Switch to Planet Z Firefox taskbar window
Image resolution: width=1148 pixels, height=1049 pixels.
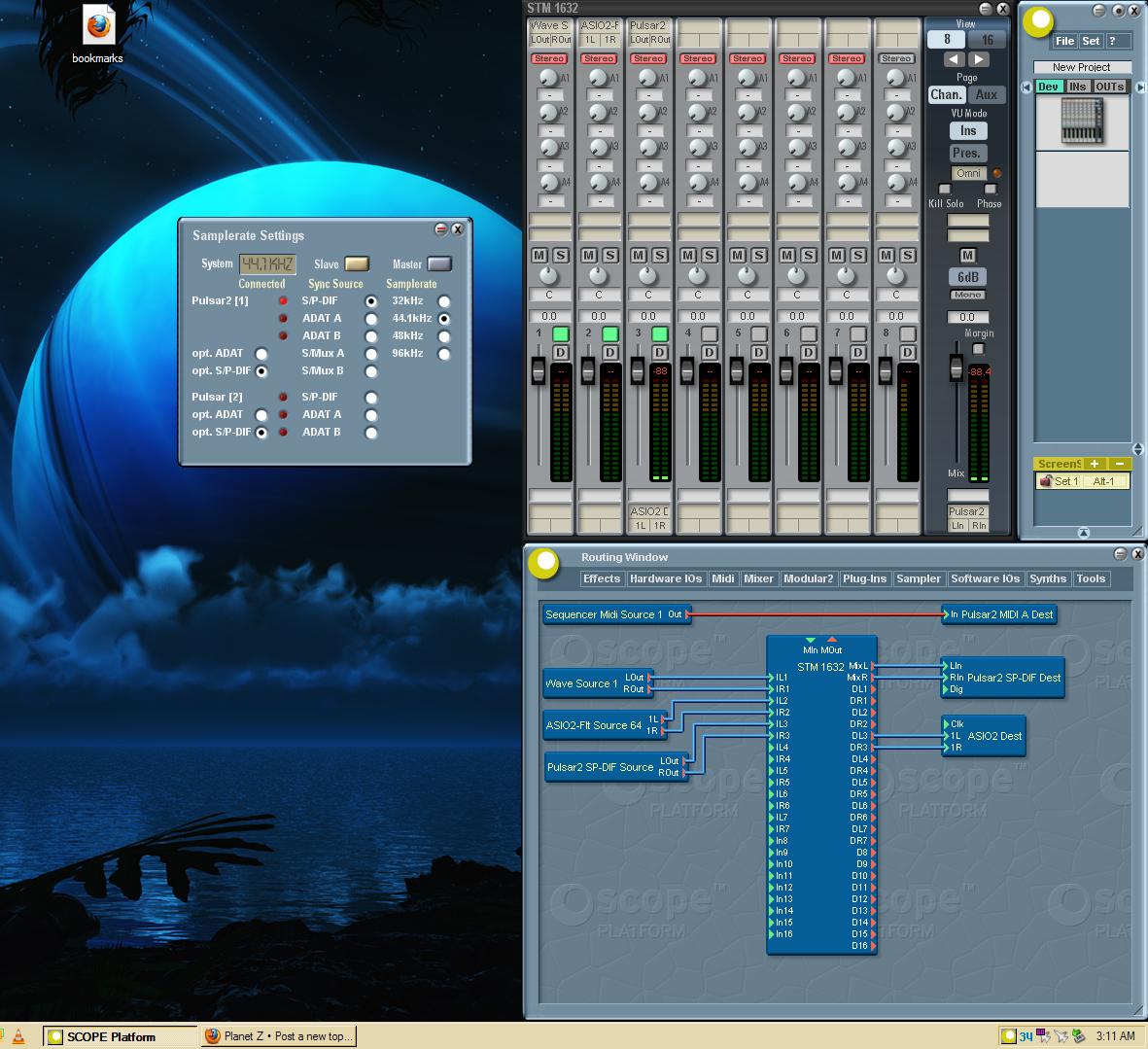[278, 1037]
